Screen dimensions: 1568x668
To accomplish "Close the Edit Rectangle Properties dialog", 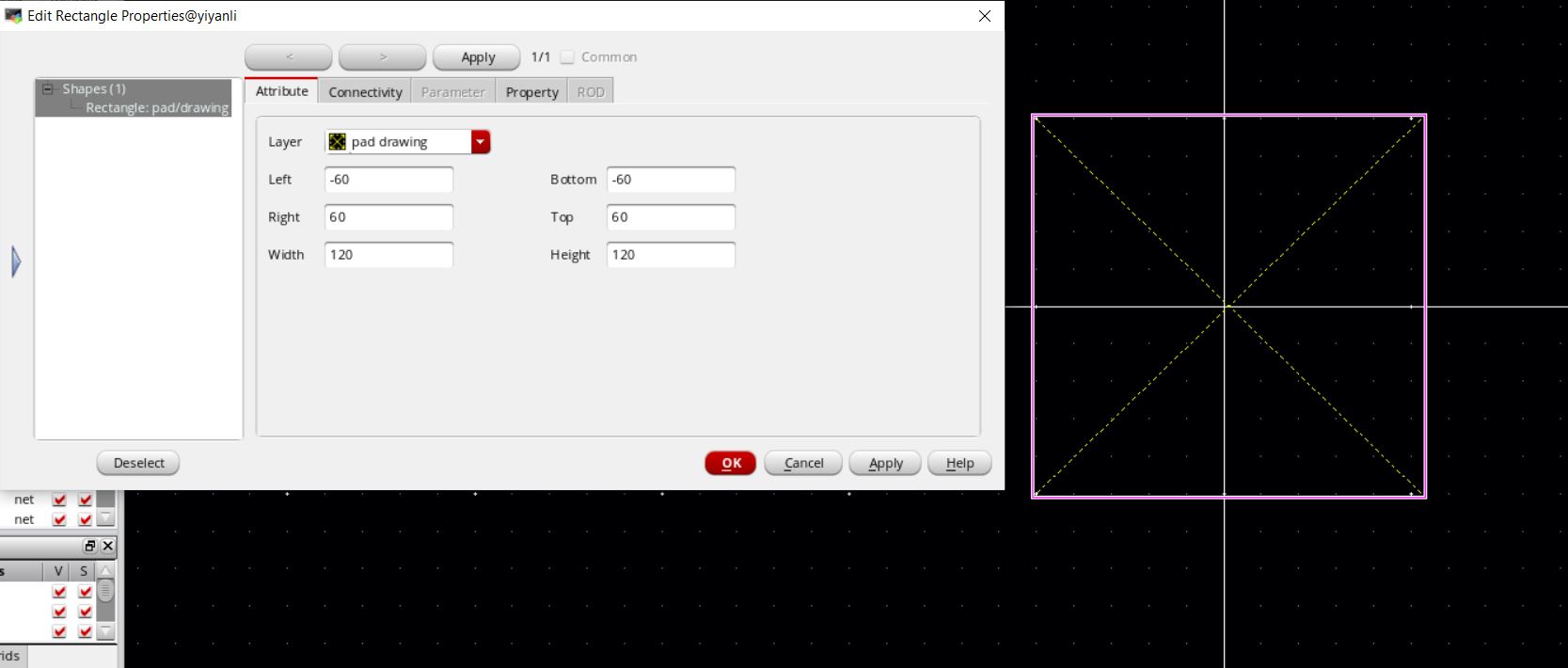I will coord(985,16).
